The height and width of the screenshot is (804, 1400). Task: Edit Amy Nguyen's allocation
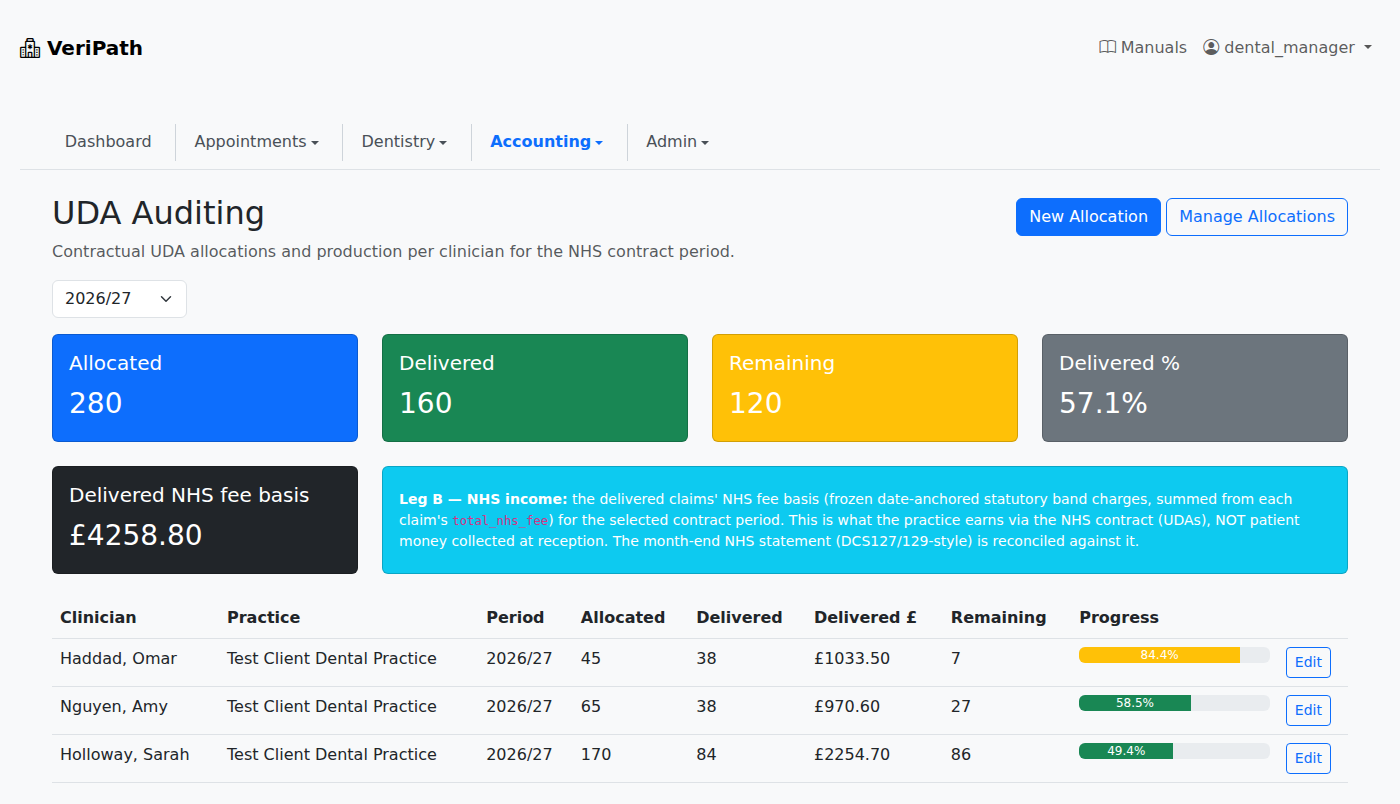(x=1308, y=710)
